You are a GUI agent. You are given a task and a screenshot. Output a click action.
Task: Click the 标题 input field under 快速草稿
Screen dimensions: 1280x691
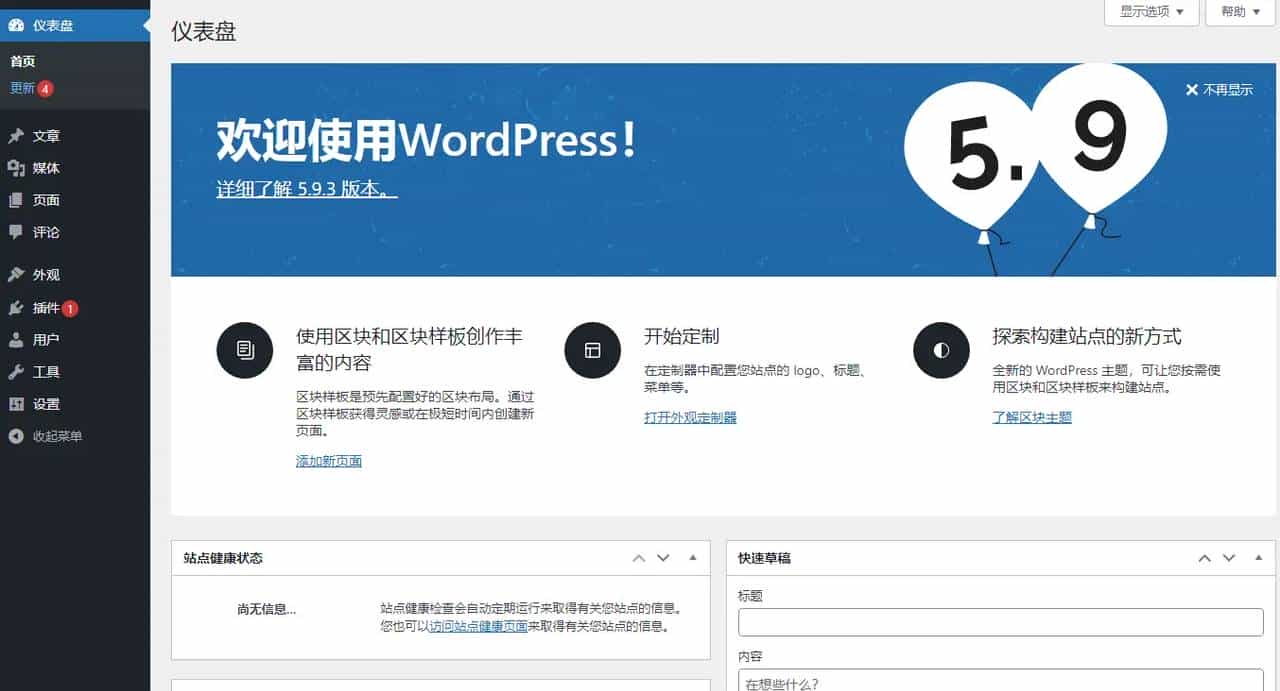[x=998, y=622]
